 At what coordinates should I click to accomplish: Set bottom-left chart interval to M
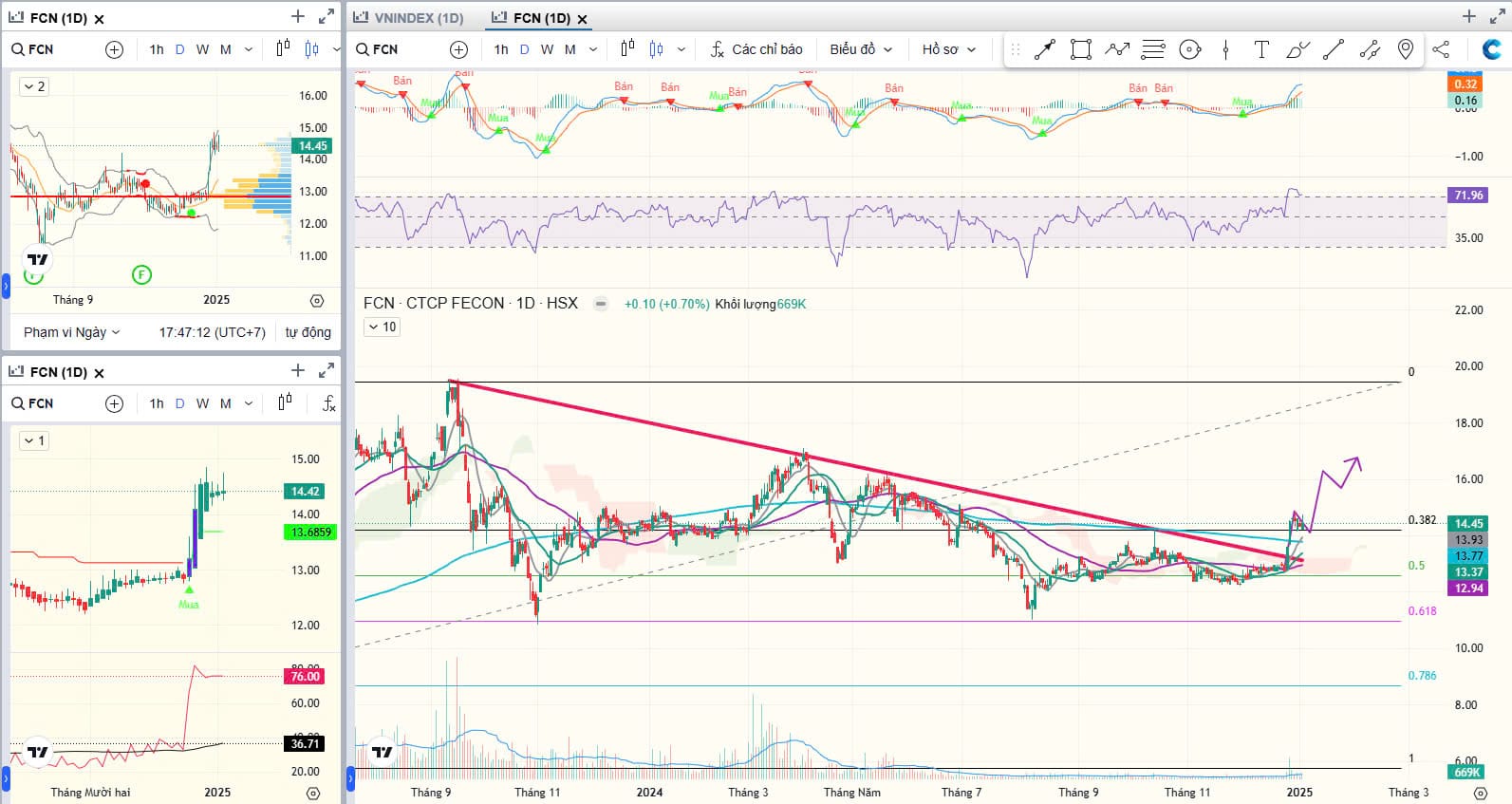225,403
